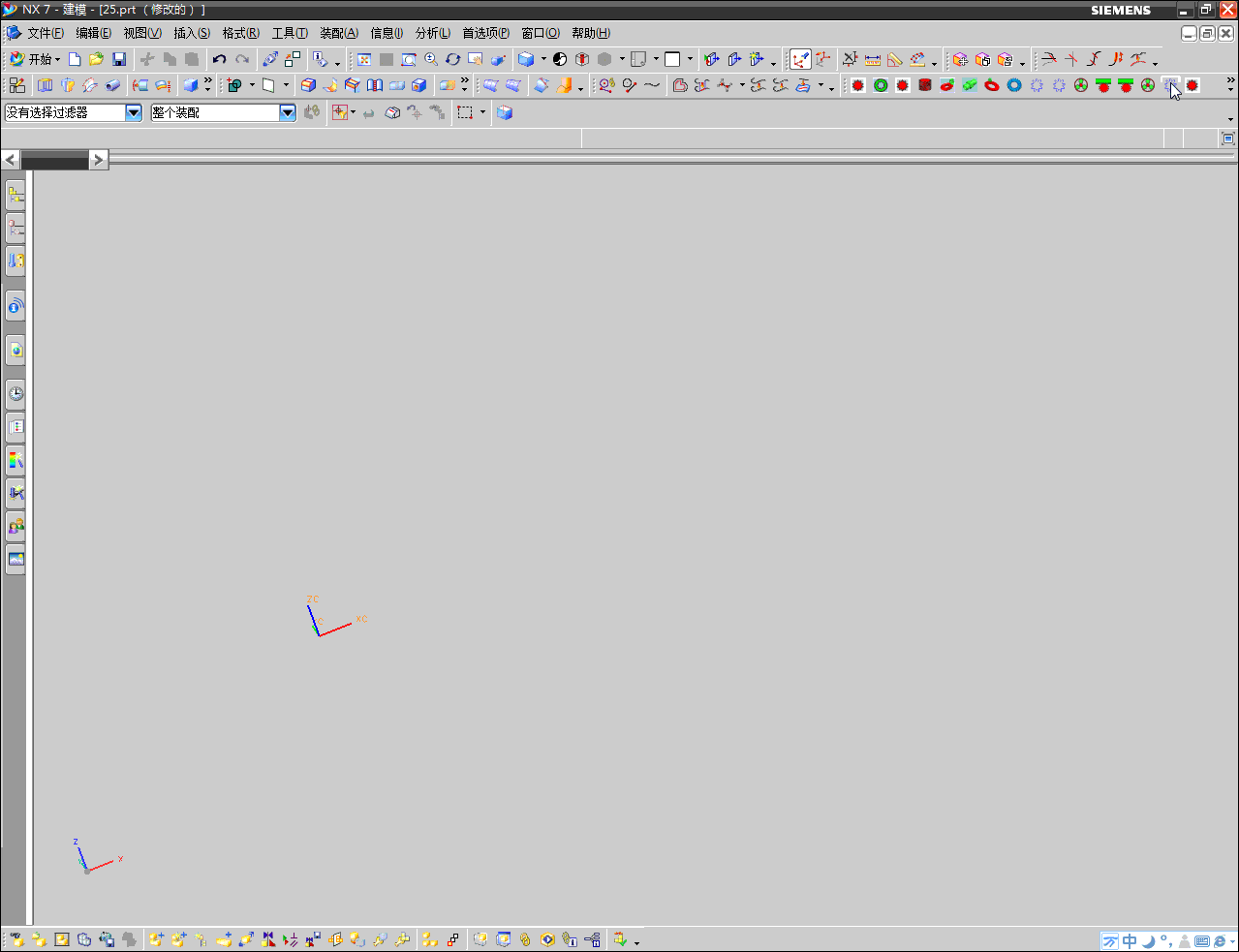Viewport: 1239px width, 952px height.
Task: Click the left scroll arrow of navigator bar
Action: pyautogui.click(x=11, y=160)
